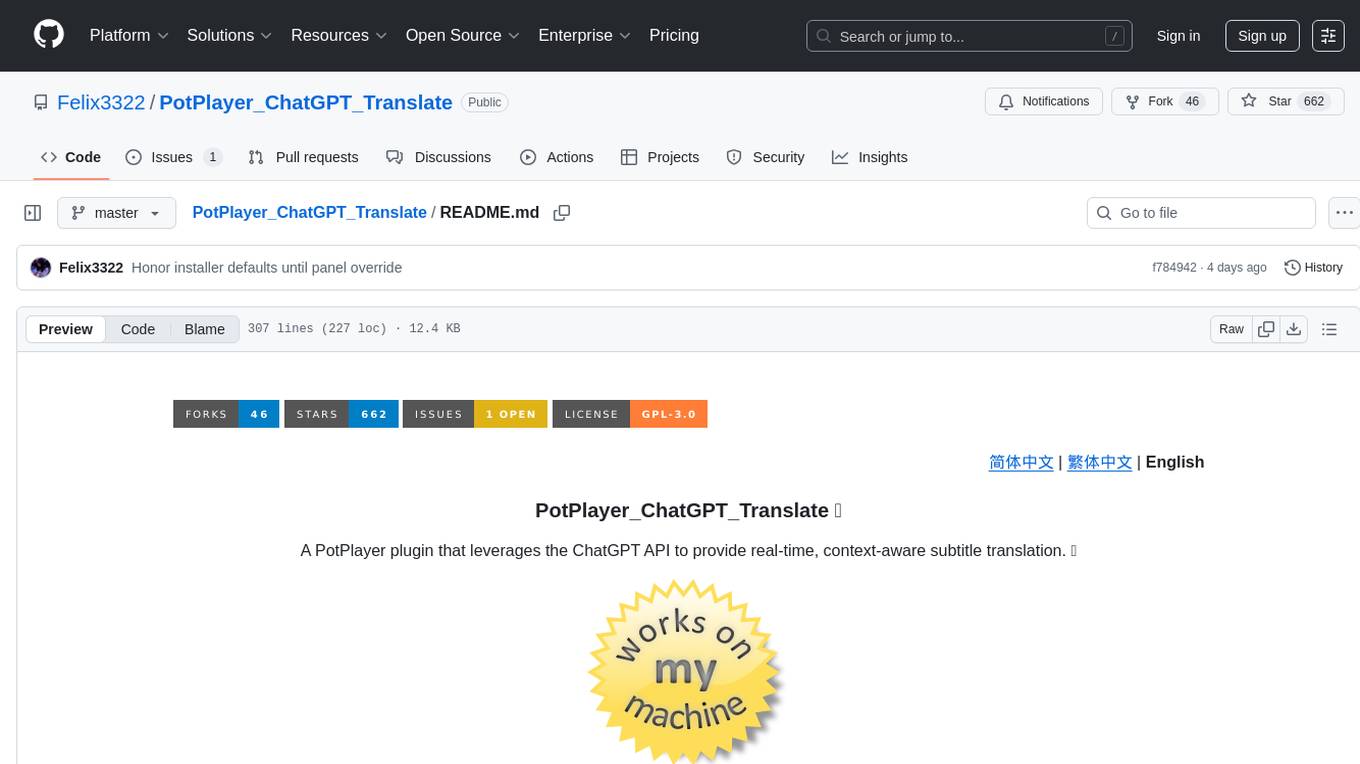1360x764 pixels.
Task: Click the Raw file button
Action: 1231,329
